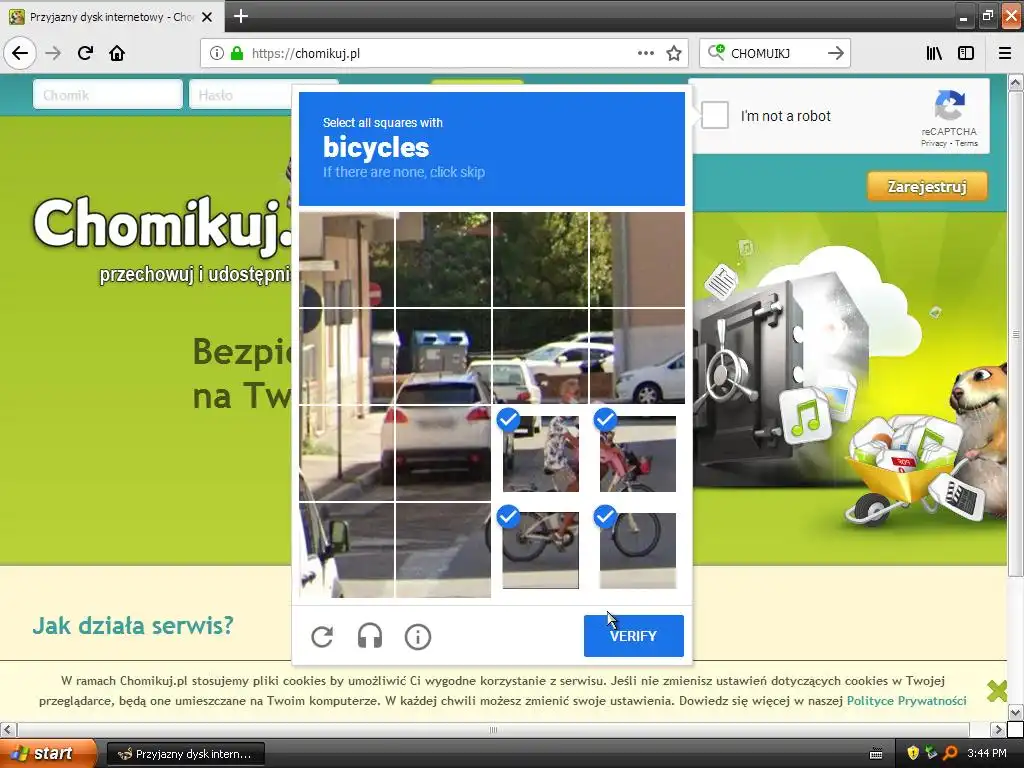Viewport: 1024px width, 768px height.
Task: Reload the chomikuj.pl page
Action: tap(85, 53)
